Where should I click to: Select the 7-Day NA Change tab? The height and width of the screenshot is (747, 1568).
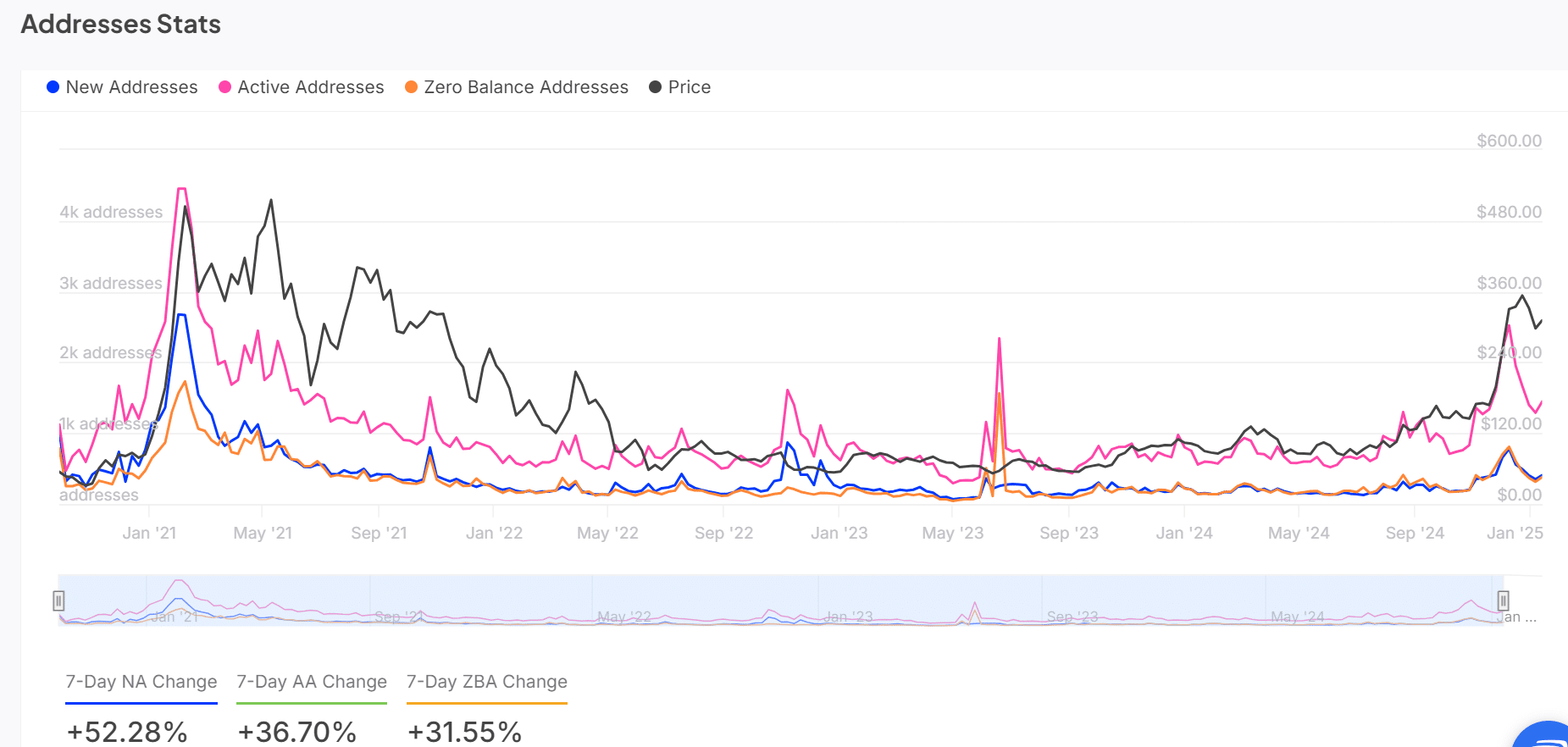pyautogui.click(x=141, y=682)
